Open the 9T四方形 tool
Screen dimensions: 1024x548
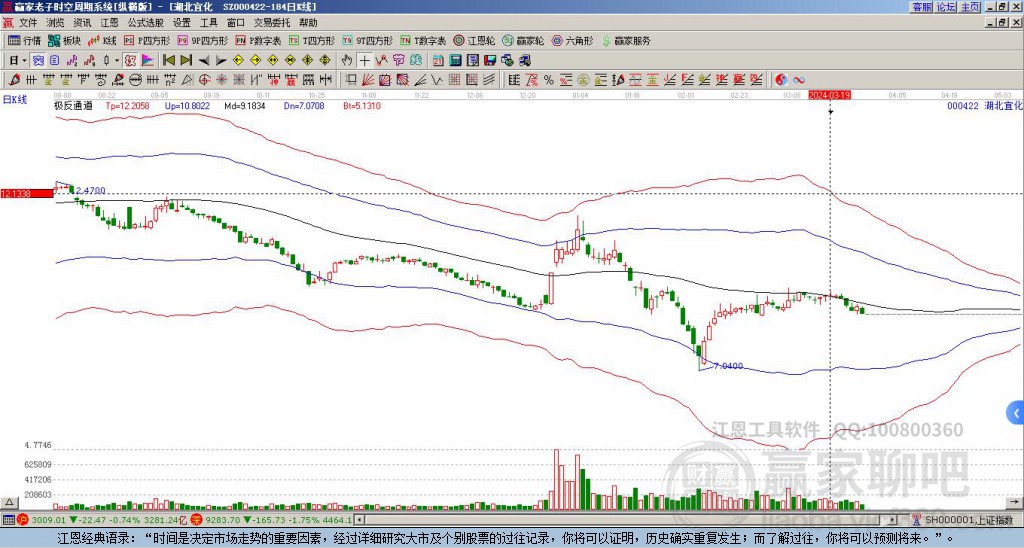tap(368, 40)
